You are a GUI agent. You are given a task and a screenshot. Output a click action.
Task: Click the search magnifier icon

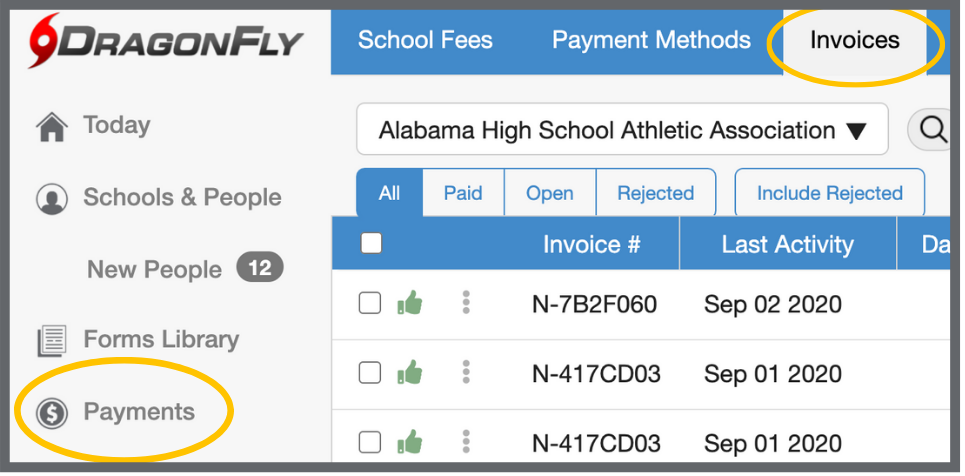click(x=933, y=129)
